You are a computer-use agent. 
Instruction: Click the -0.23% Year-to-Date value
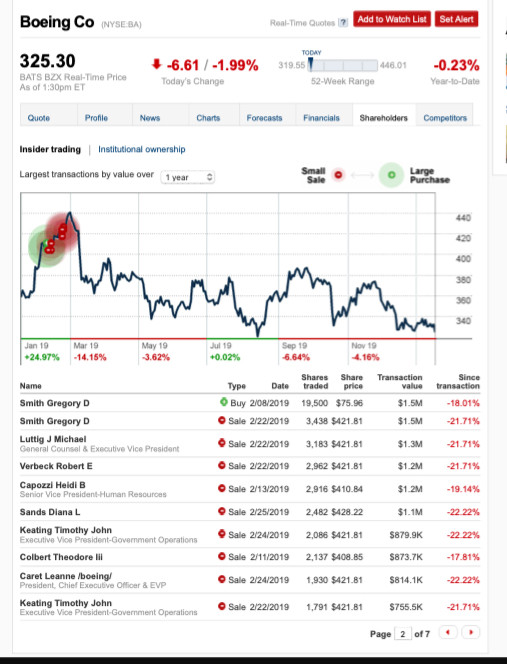tap(456, 65)
